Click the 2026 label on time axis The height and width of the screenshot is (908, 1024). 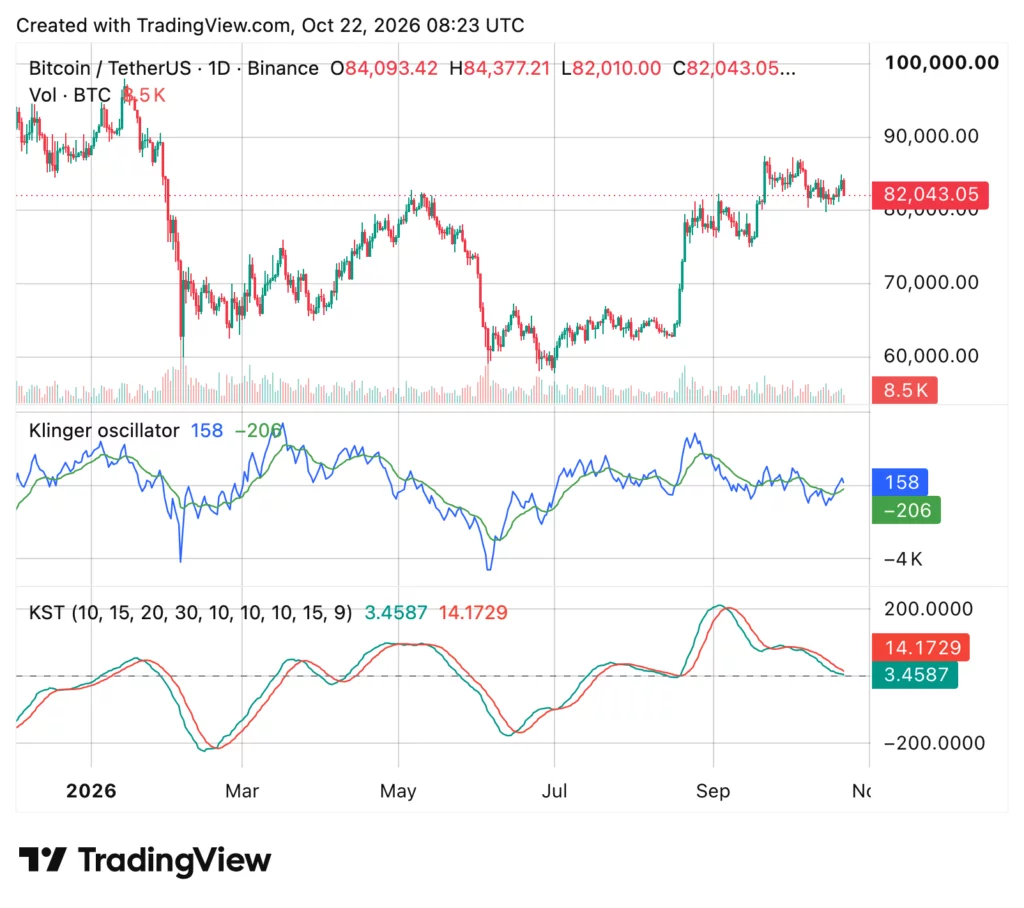pos(91,791)
